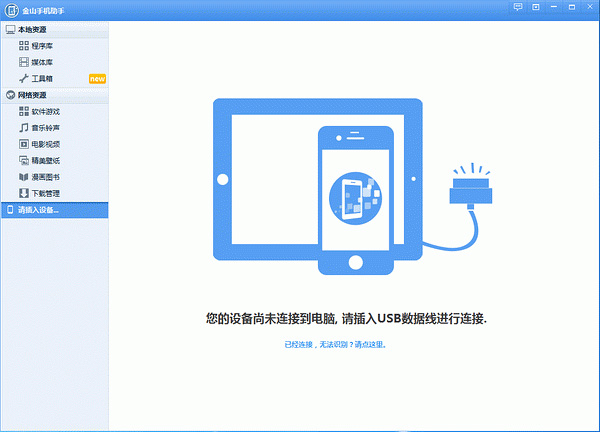Select 音乐铃声 (Music & Ringtones)

[x=44, y=128]
